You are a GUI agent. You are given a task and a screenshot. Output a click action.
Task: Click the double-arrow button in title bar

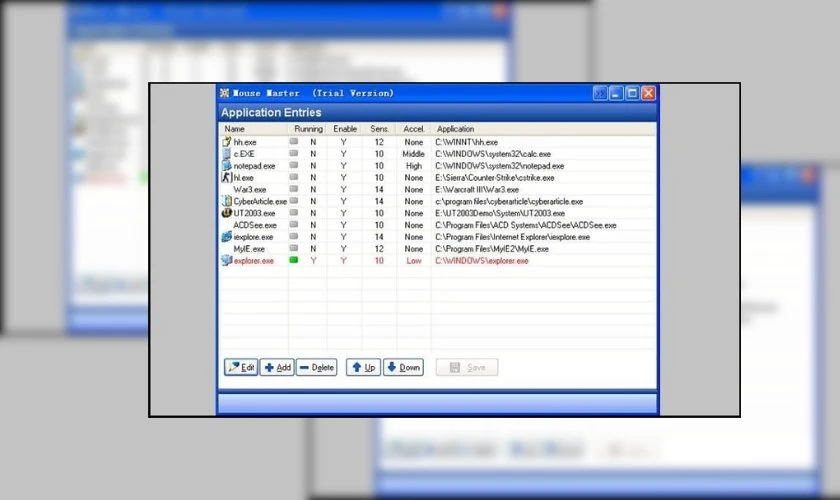(x=600, y=93)
